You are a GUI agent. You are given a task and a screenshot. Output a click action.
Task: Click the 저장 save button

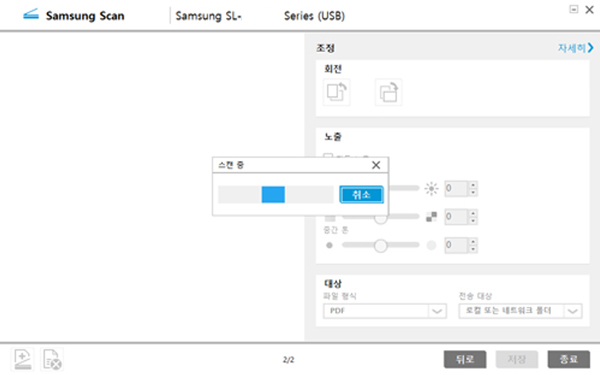(x=517, y=359)
